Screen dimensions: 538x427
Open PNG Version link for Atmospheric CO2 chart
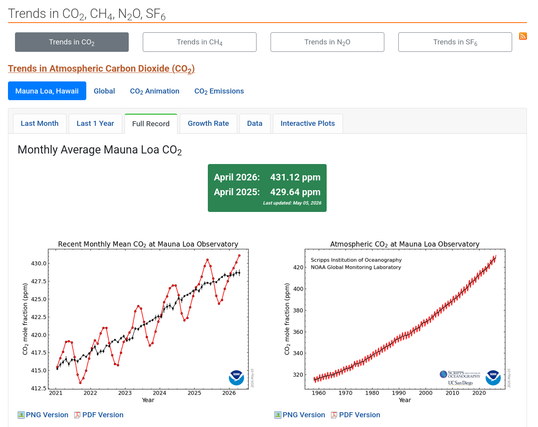pos(304,415)
